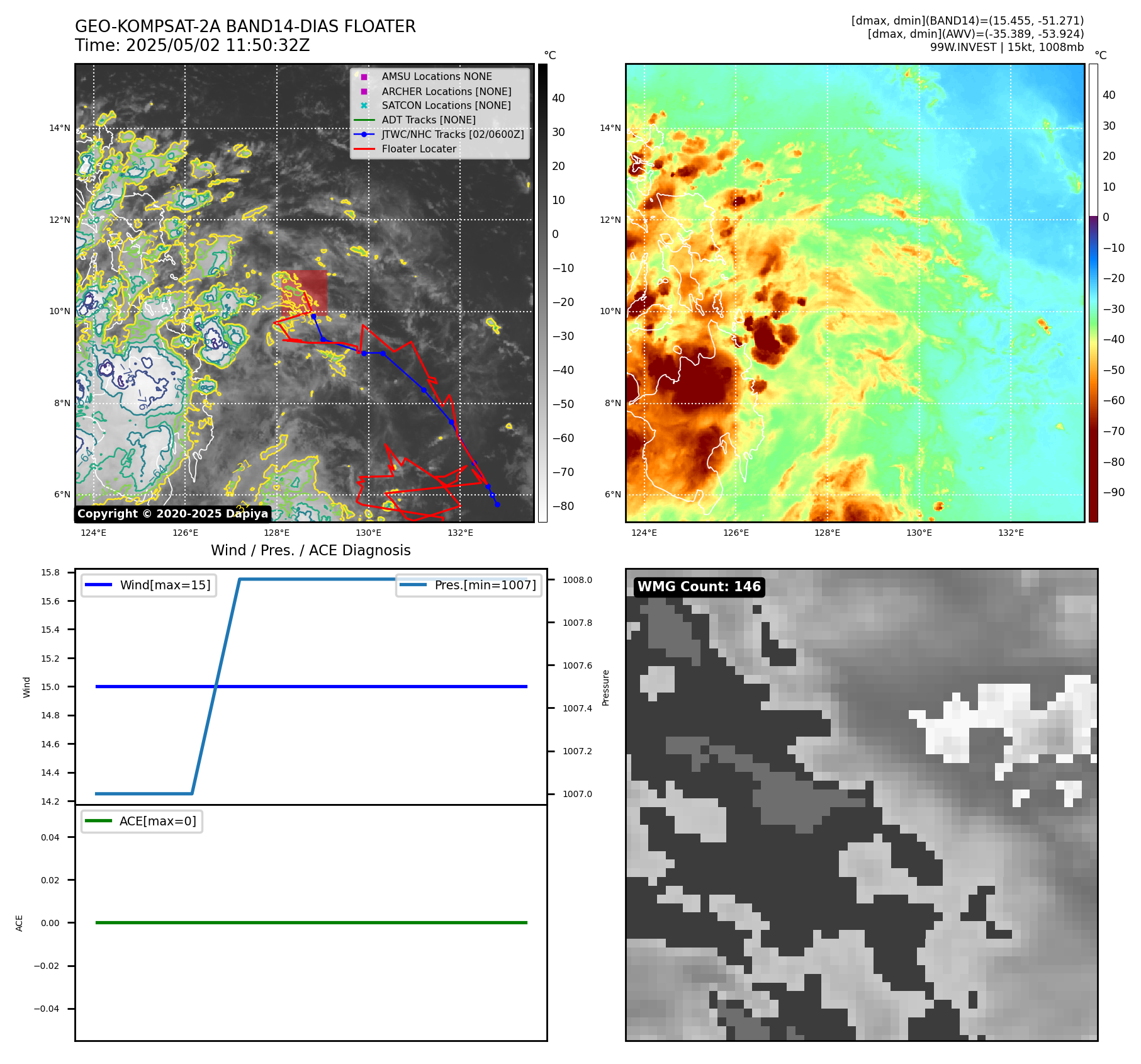1141x1064 pixels.
Task: Click the 128°E longitude label on right map
Action: click(827, 533)
